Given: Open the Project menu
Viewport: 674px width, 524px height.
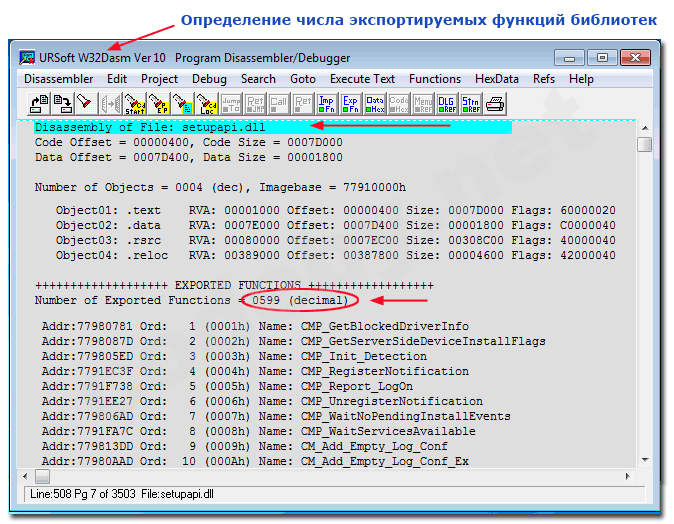Looking at the screenshot, I should coord(159,79).
